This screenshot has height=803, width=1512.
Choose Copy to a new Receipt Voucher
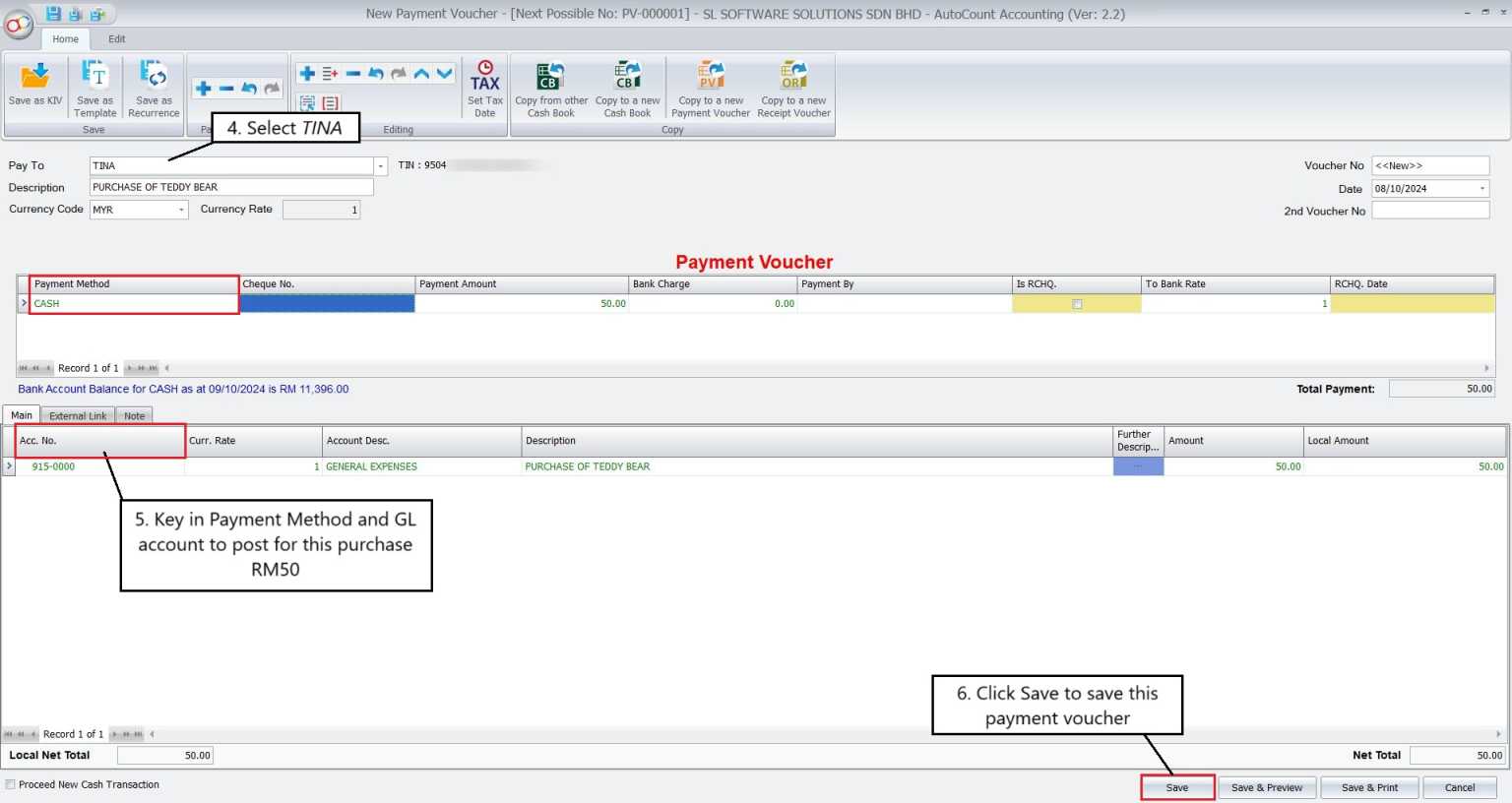[793, 89]
